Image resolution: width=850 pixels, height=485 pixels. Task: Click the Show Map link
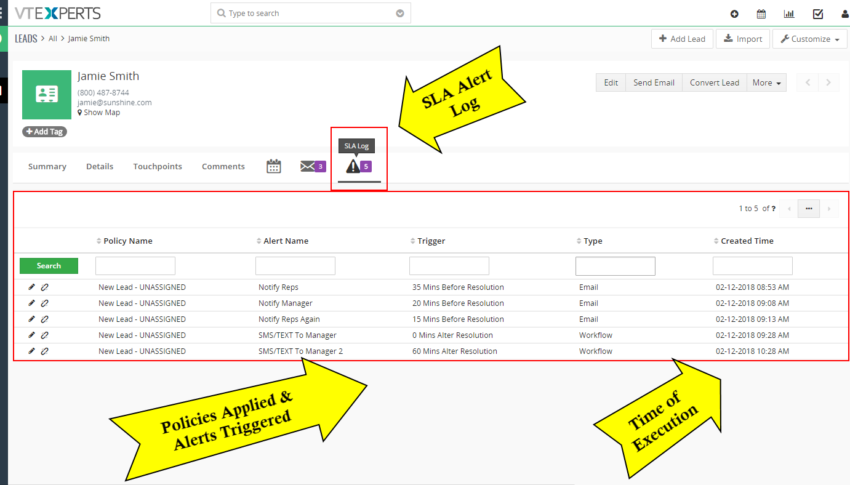pyautogui.click(x=101, y=112)
